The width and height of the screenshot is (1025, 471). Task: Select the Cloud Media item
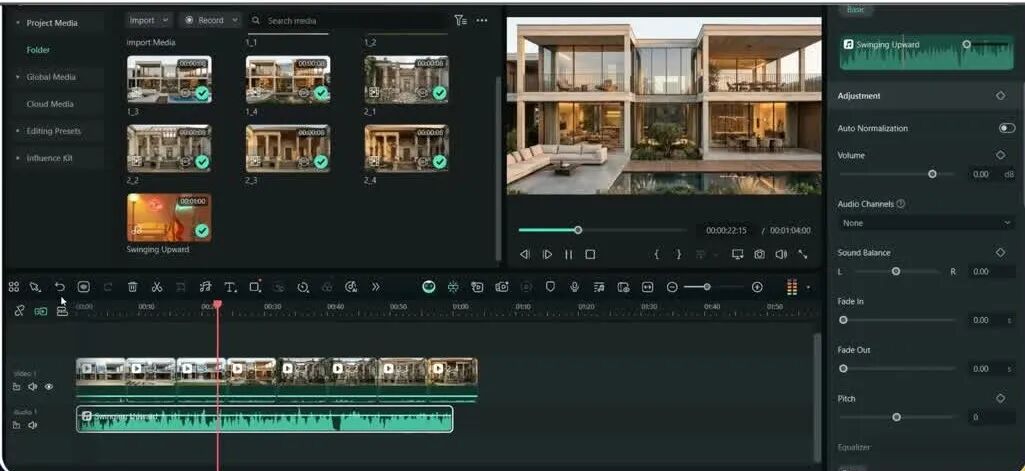(50, 104)
